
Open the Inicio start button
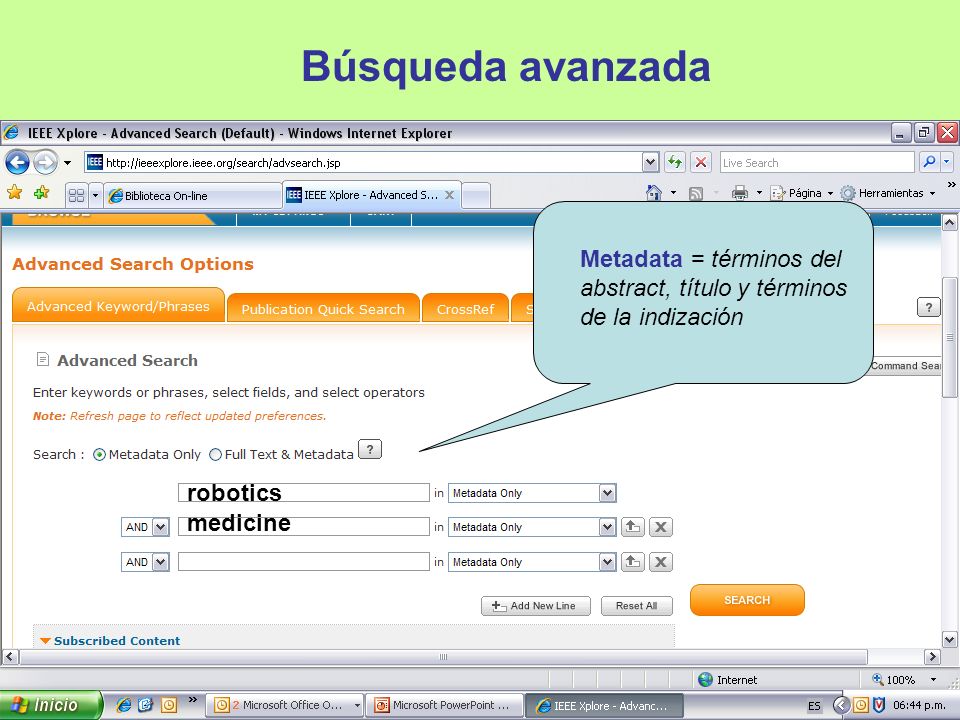(x=50, y=705)
